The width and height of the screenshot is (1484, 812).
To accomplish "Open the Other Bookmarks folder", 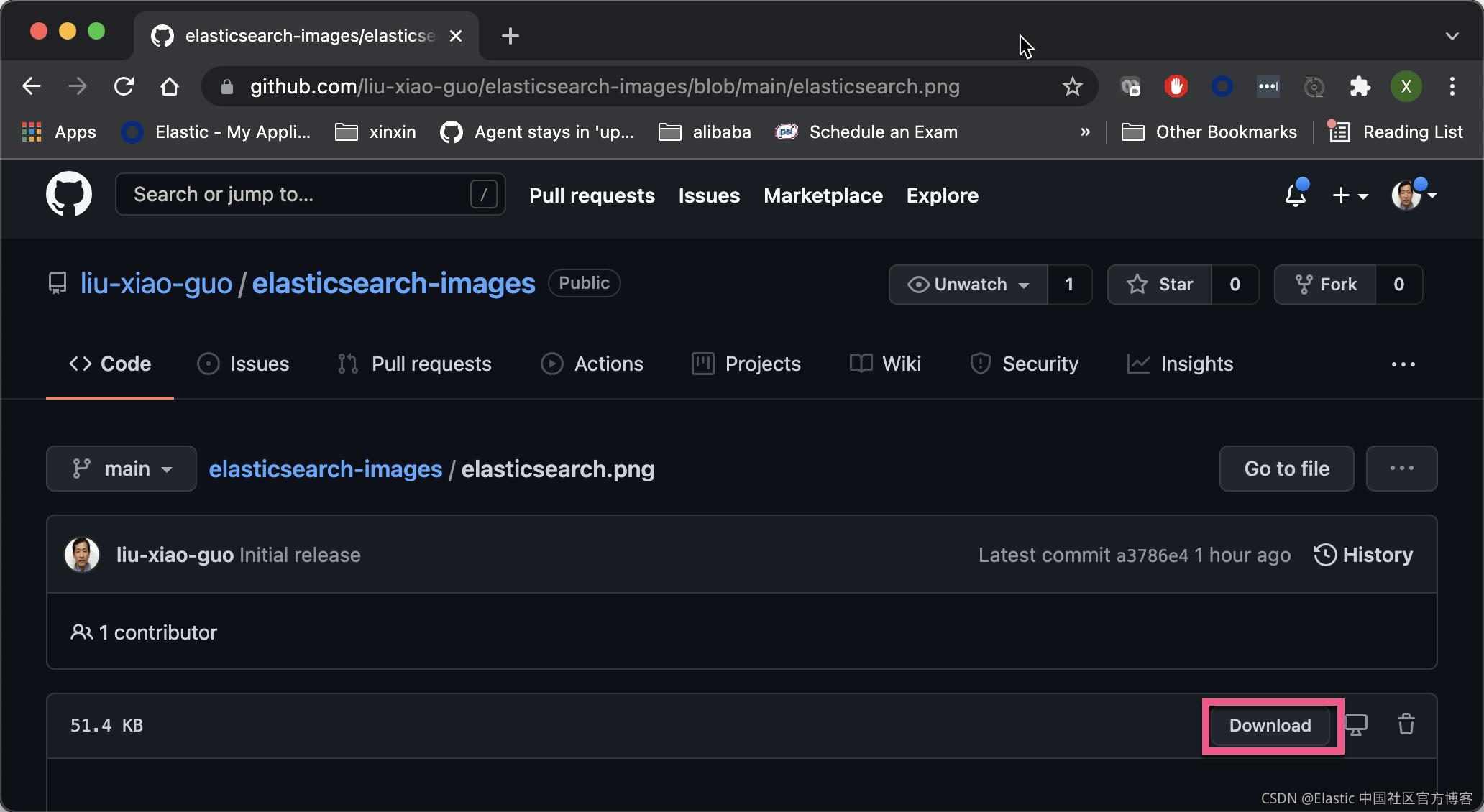I will (1209, 132).
